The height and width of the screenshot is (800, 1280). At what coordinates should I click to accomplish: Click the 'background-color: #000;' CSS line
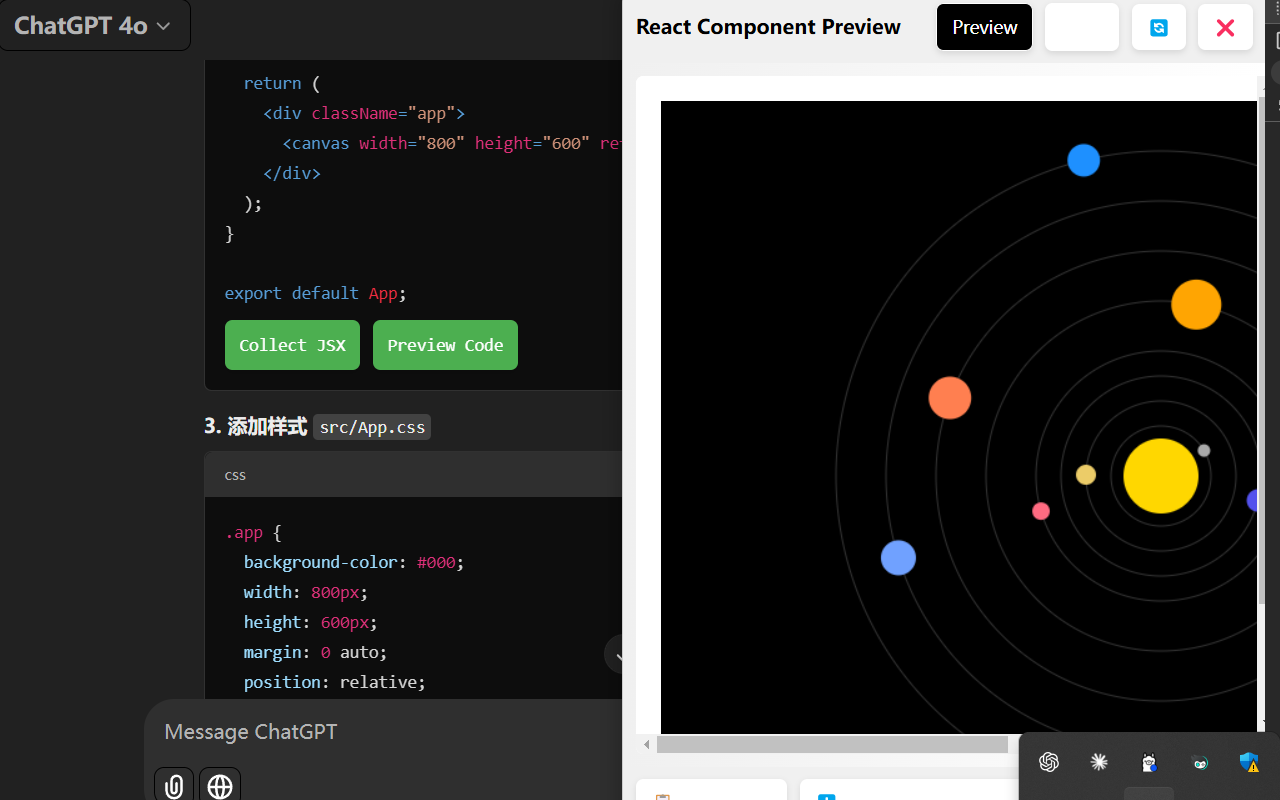354,562
